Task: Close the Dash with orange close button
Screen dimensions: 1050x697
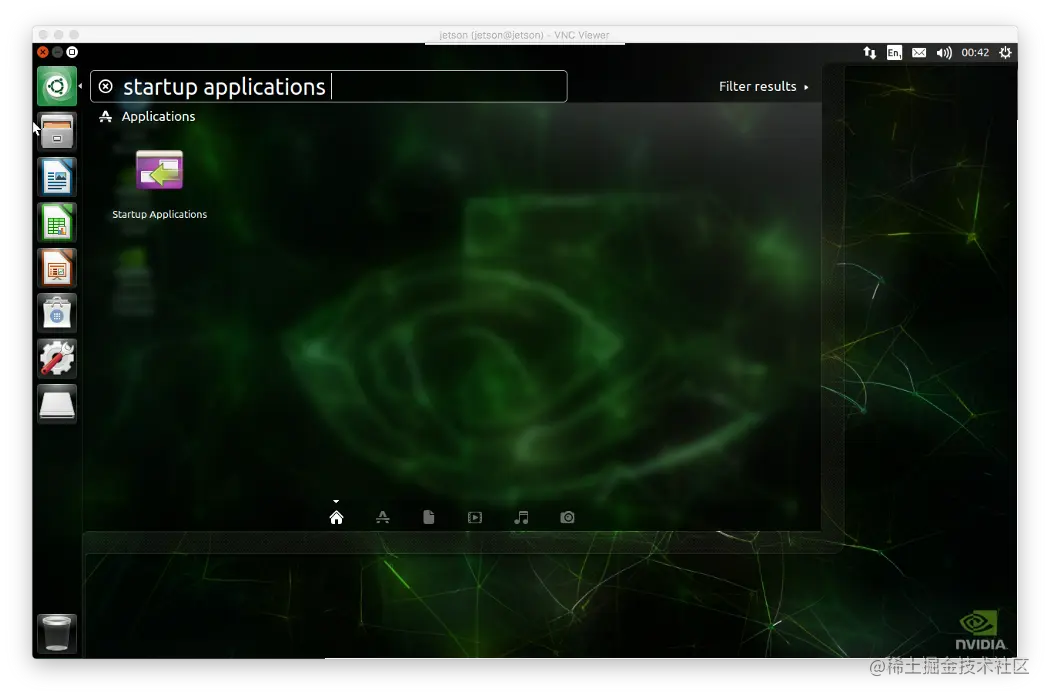Action: click(43, 52)
